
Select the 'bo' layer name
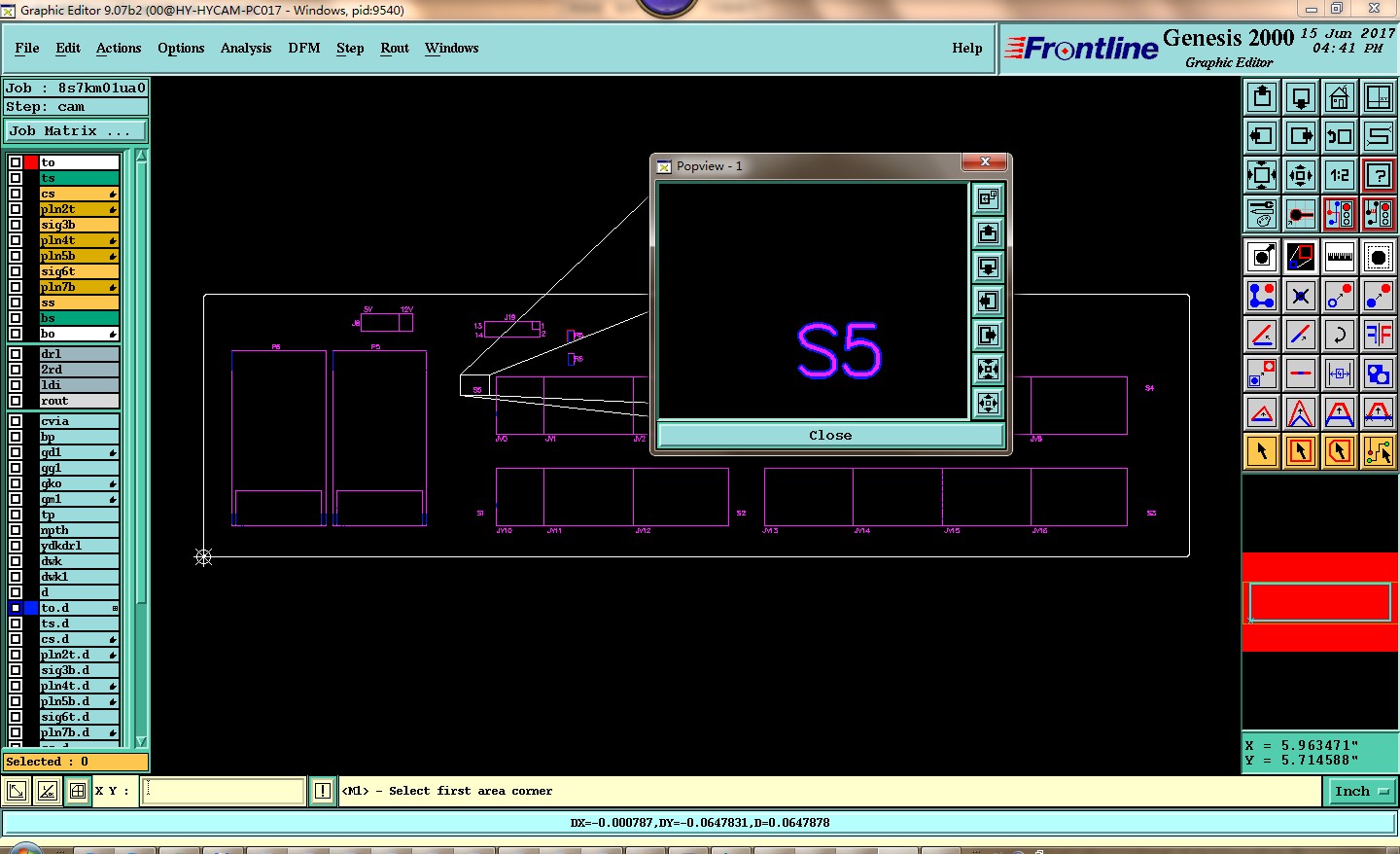click(79, 334)
